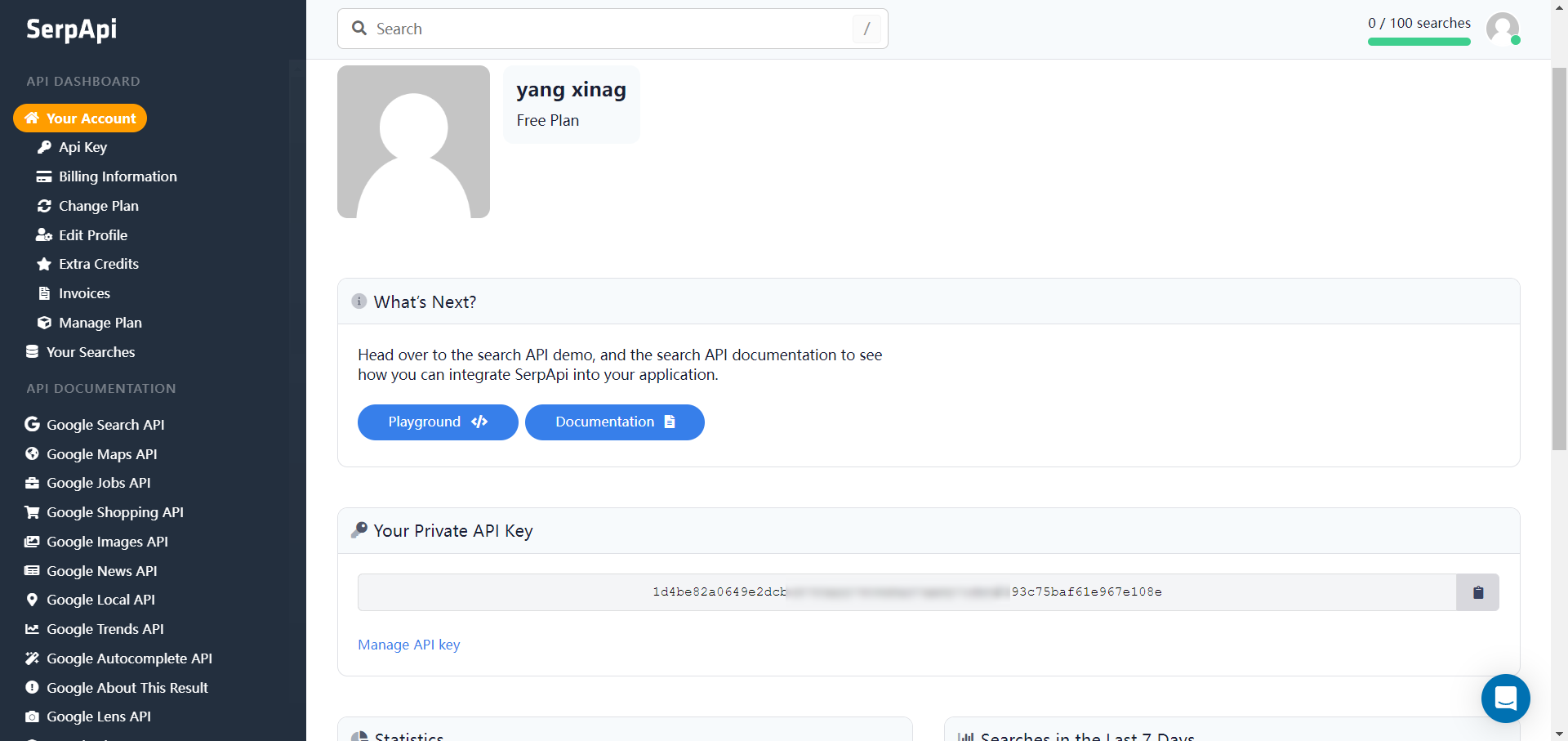This screenshot has width=1568, height=741.
Task: Click the document icon beside Invoices
Action: 44,293
